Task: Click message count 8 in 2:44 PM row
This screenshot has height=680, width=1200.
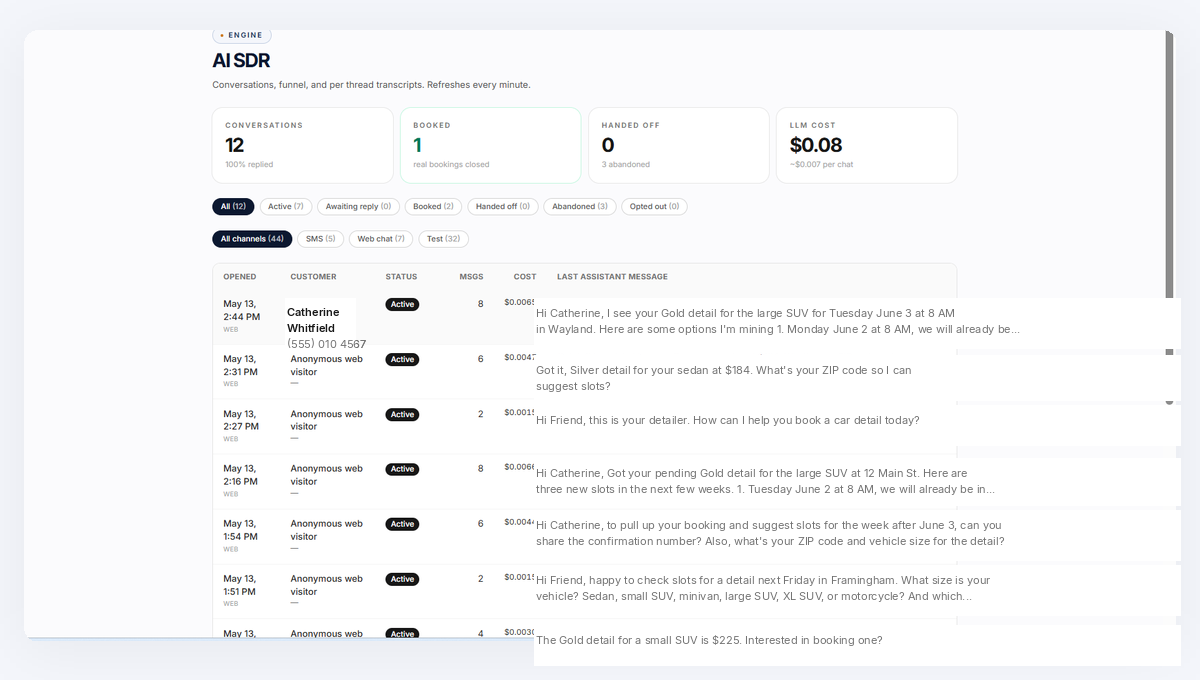Action: point(480,304)
